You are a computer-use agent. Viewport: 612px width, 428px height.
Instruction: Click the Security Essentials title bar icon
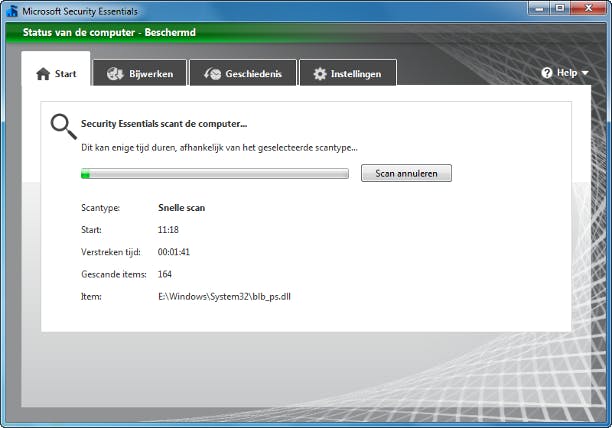[x=12, y=11]
